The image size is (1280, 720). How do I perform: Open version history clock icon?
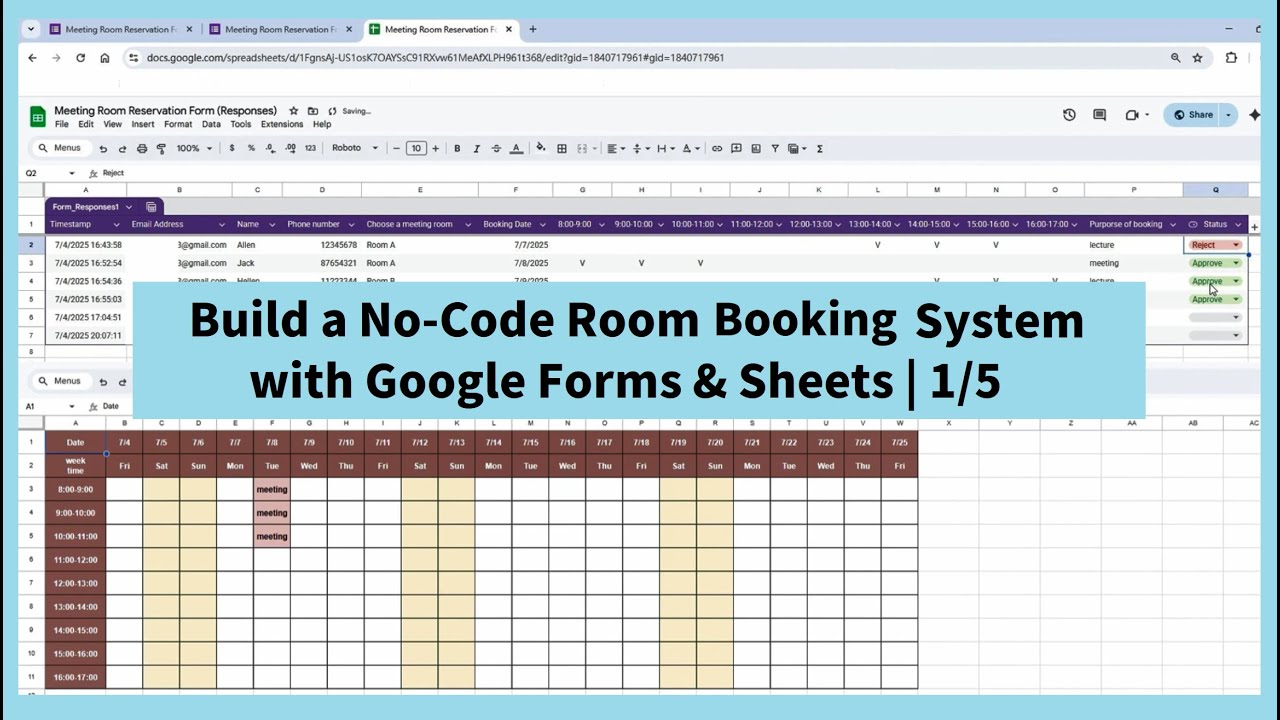pyautogui.click(x=1069, y=115)
